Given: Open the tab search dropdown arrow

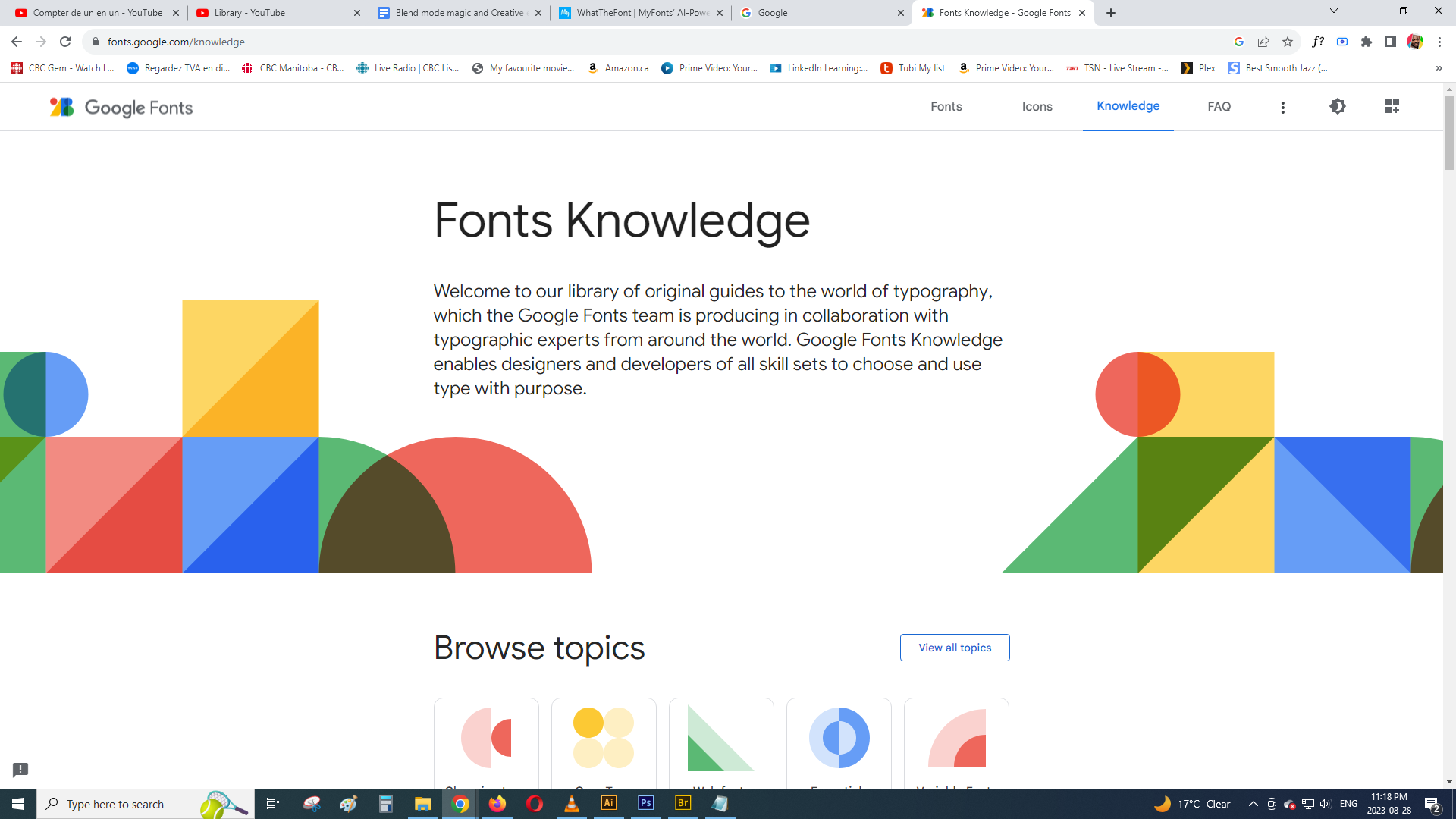Looking at the screenshot, I should point(1334,11).
